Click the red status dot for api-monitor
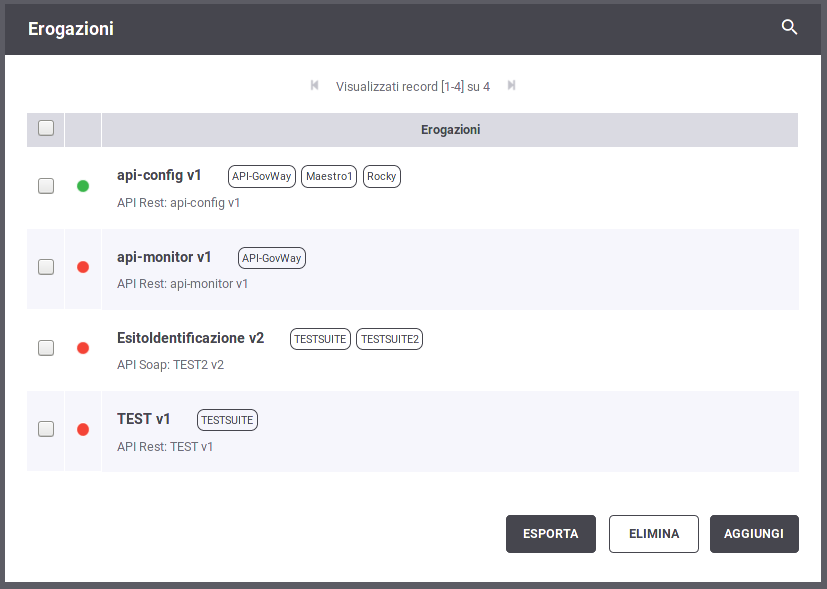Viewport: 827px width, 589px height. [83, 267]
